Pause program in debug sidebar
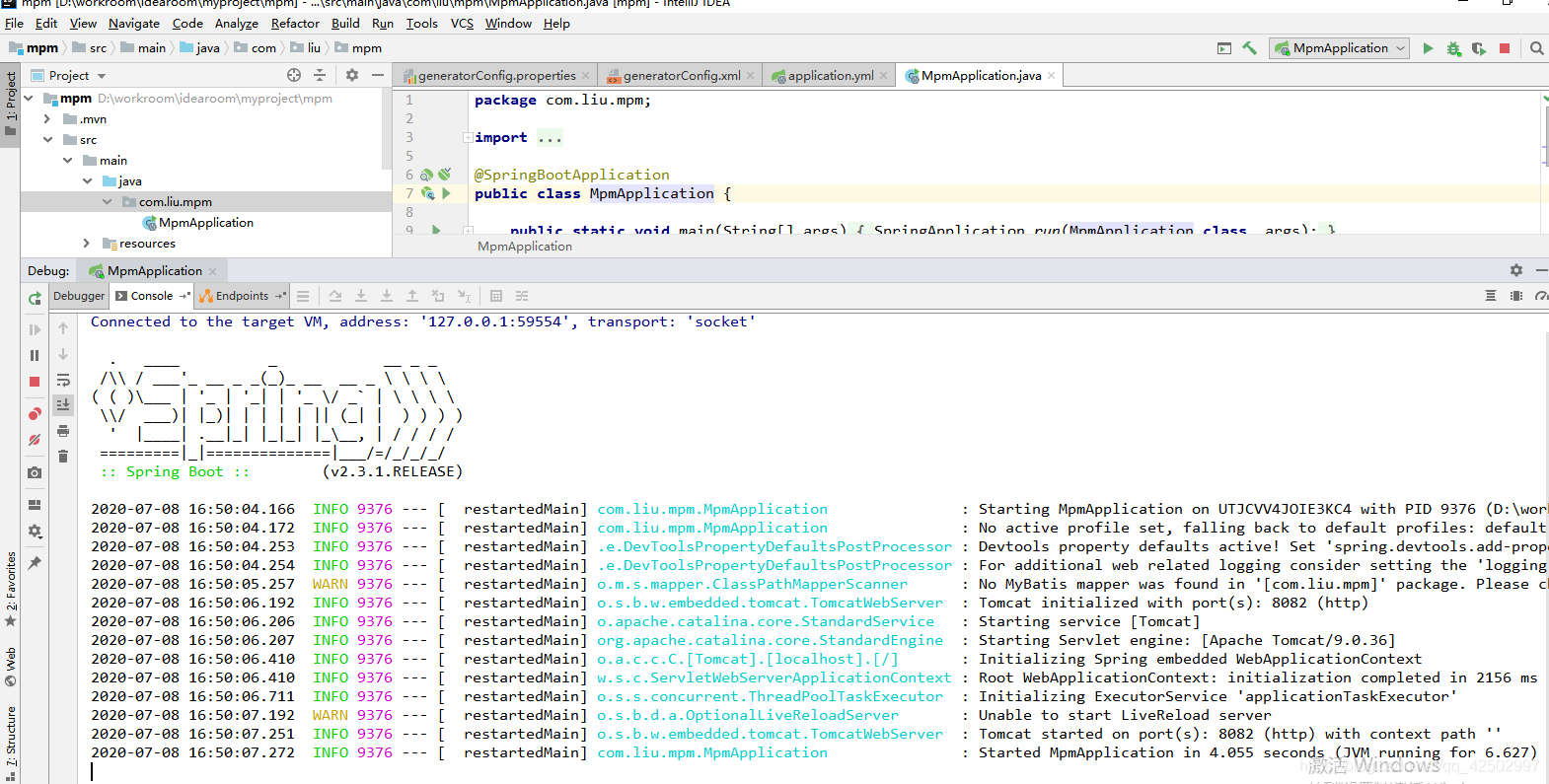 tap(36, 355)
